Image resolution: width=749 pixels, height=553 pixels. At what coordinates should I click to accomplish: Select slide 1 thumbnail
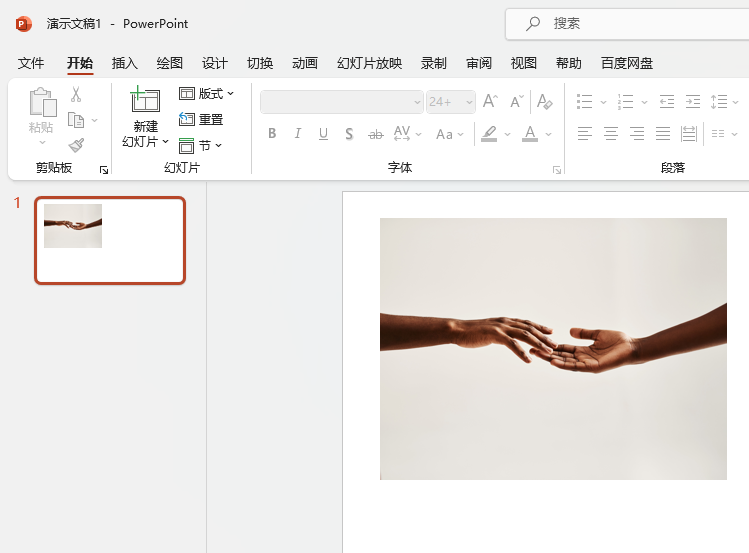coord(110,240)
